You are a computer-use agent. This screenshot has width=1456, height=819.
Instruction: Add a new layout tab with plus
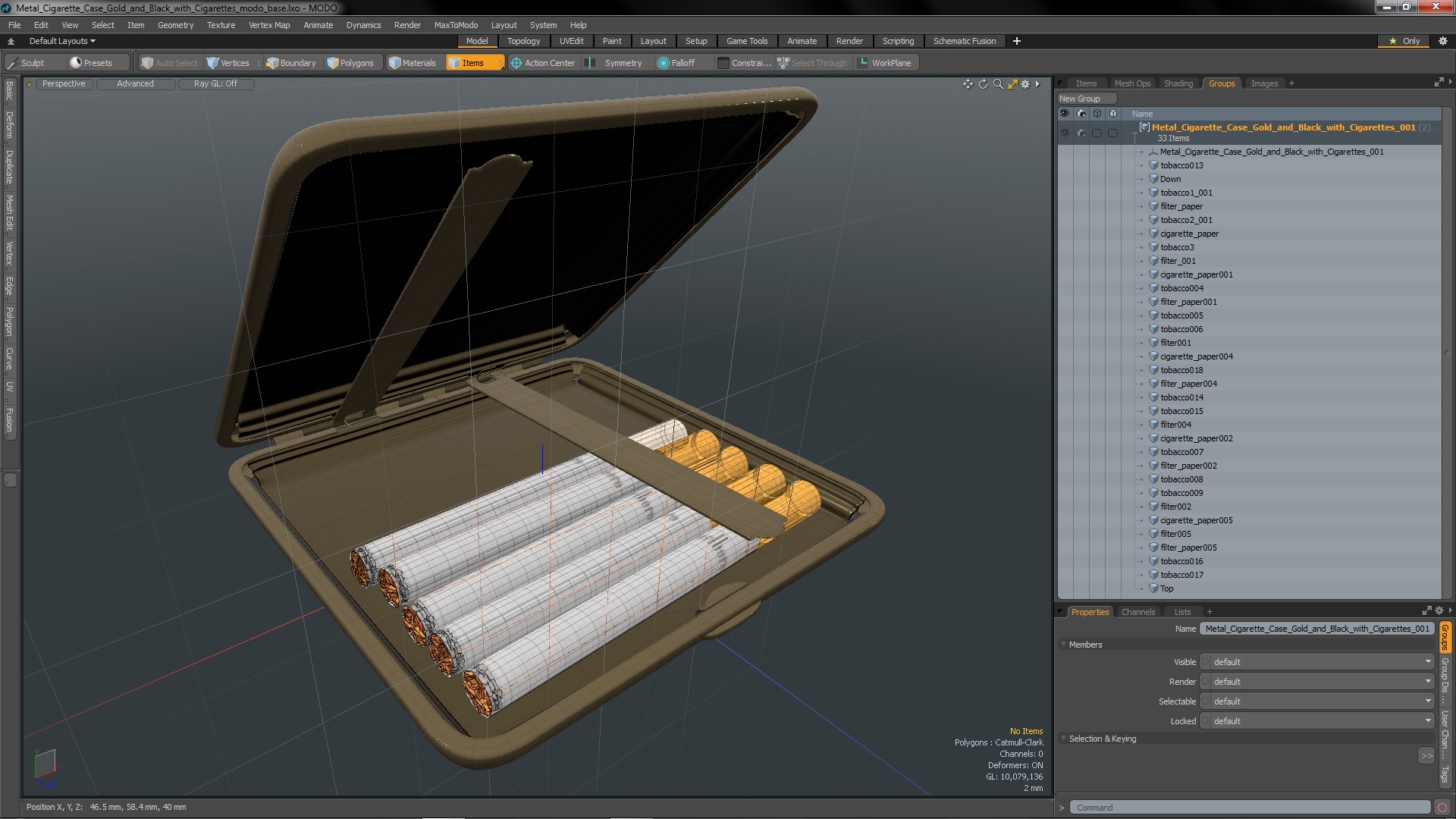1016,41
